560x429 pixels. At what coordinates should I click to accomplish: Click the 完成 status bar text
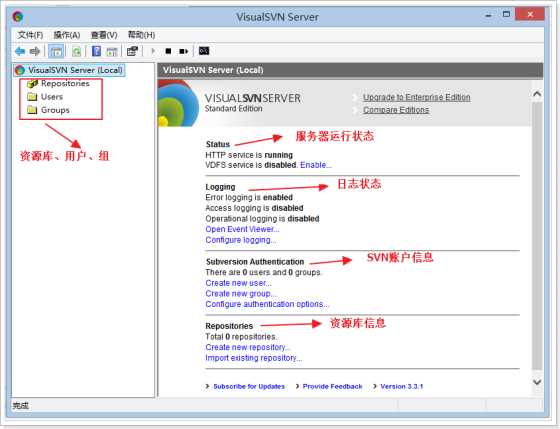(x=20, y=405)
